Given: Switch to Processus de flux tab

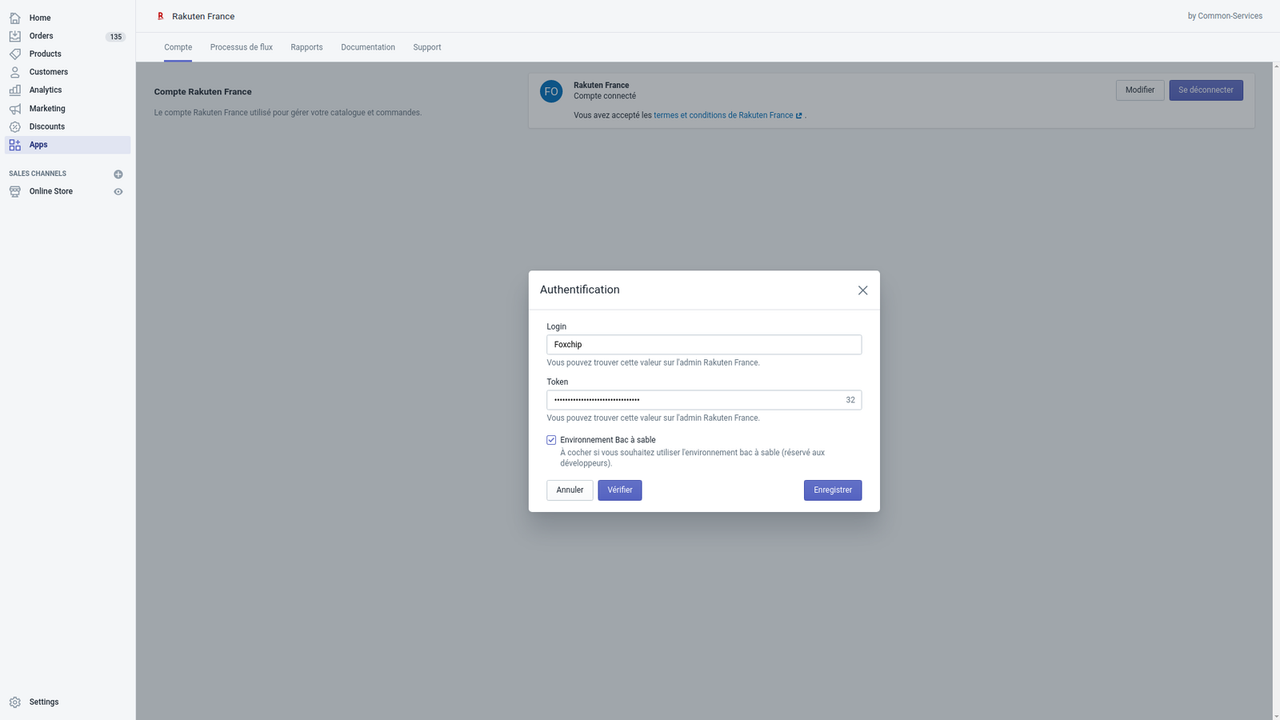Looking at the screenshot, I should 241,47.
